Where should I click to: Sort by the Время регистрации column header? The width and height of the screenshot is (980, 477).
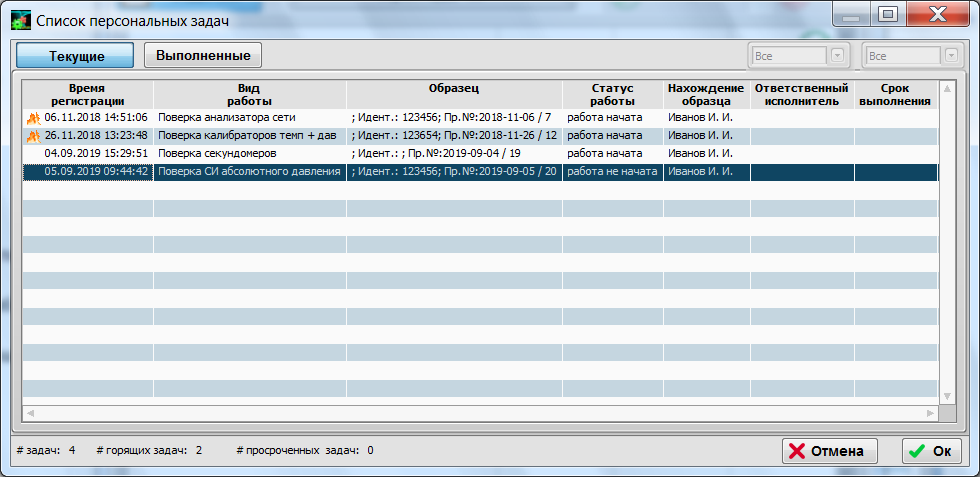click(x=88, y=94)
